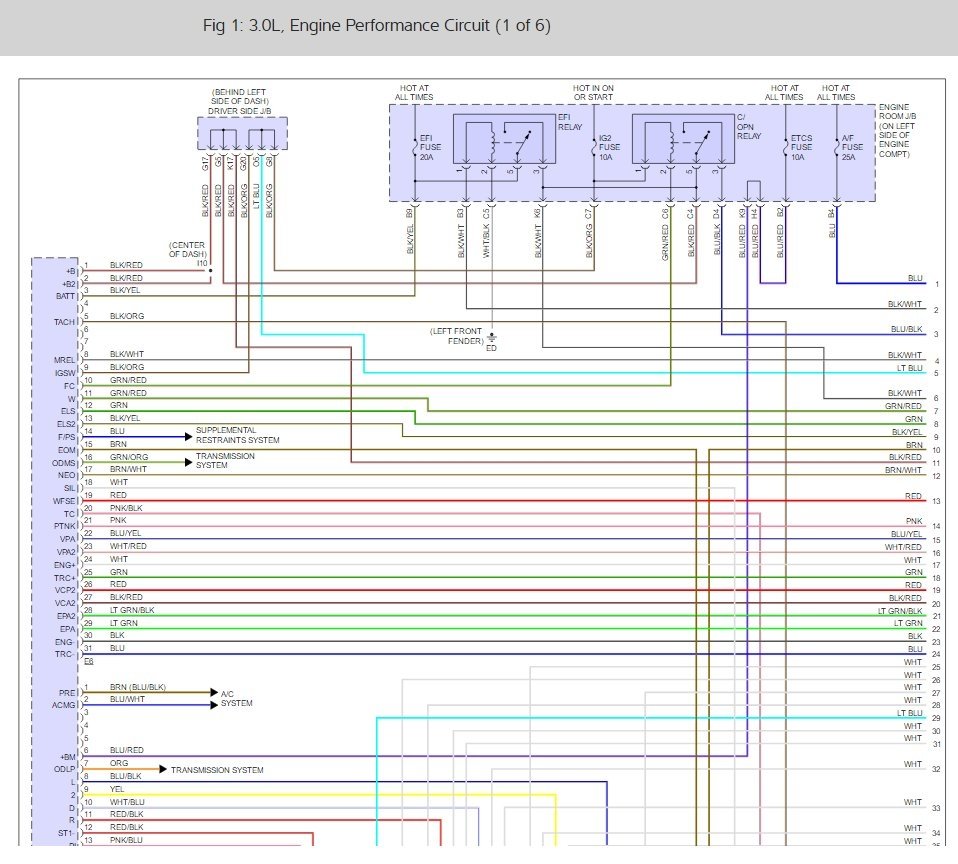
Task: Click the left front fender ground symbol
Action: (x=492, y=338)
